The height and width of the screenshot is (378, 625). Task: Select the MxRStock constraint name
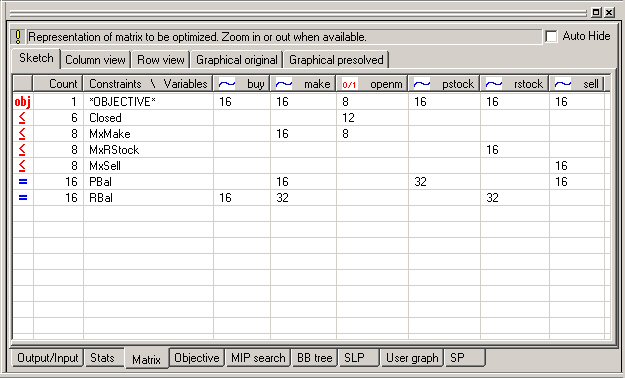coord(114,150)
